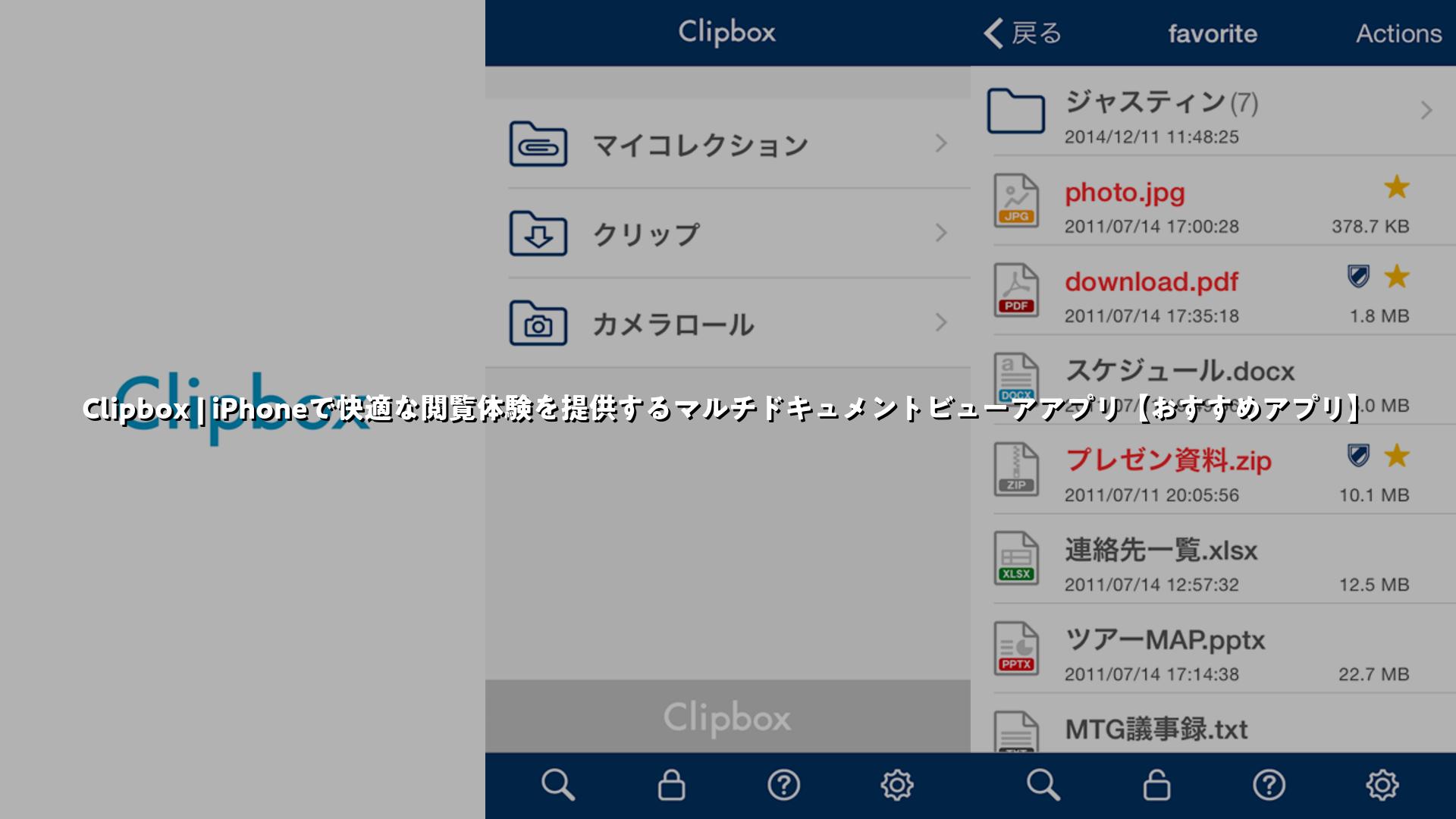Open help icon in left panel toolbar
1456x819 pixels.
tap(783, 785)
